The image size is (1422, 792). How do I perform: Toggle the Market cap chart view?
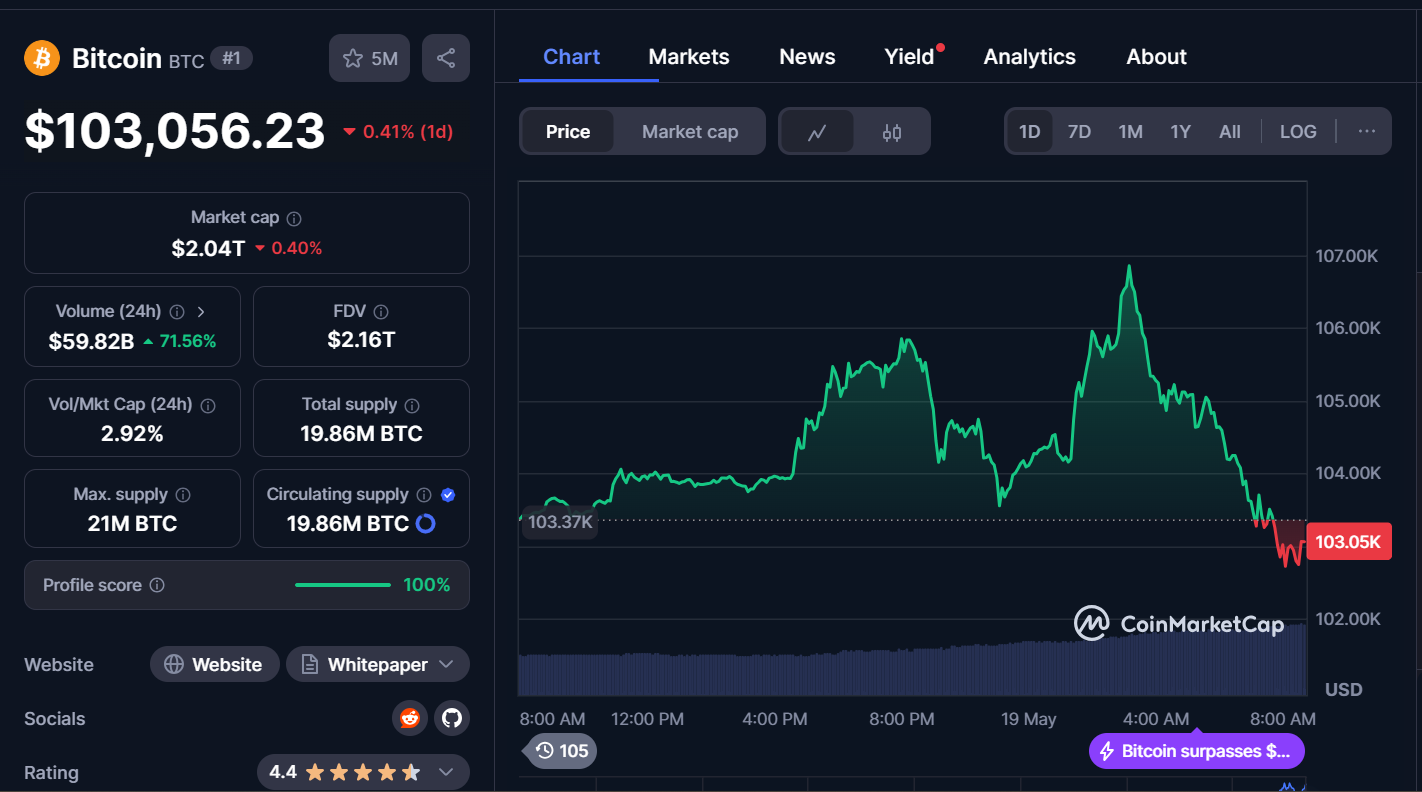click(x=690, y=132)
